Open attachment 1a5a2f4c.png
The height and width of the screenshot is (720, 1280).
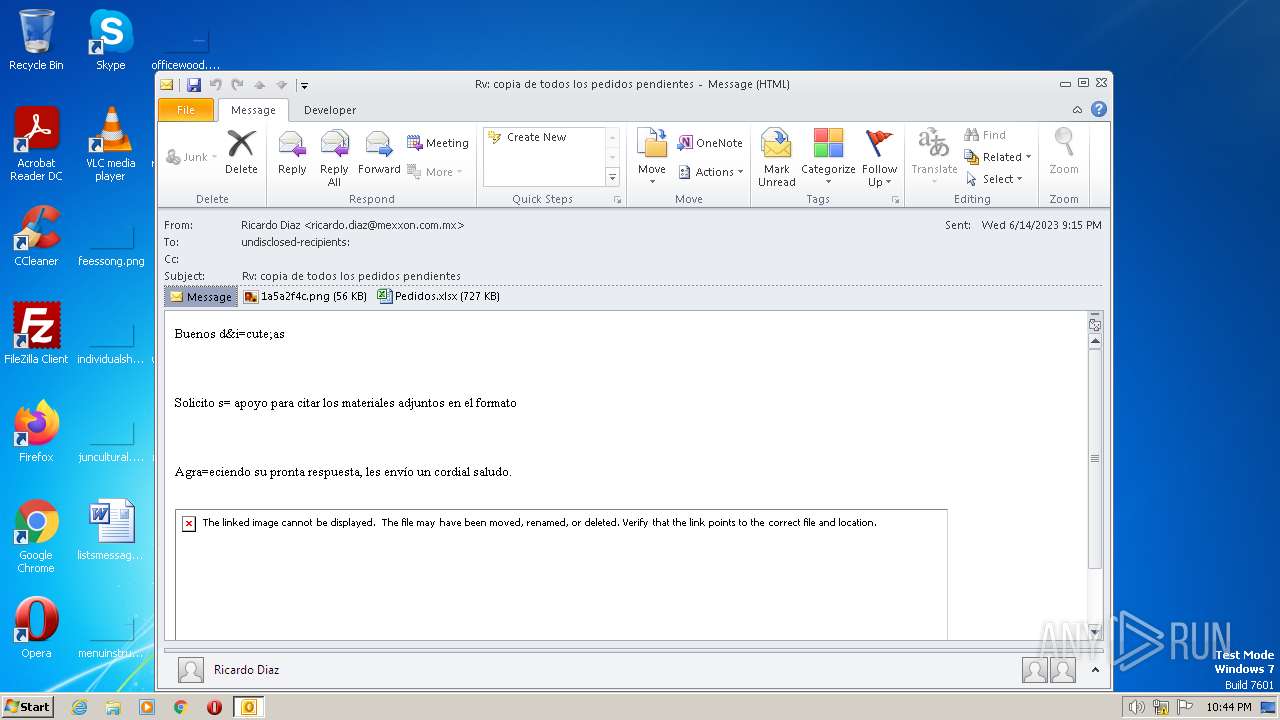(305, 296)
